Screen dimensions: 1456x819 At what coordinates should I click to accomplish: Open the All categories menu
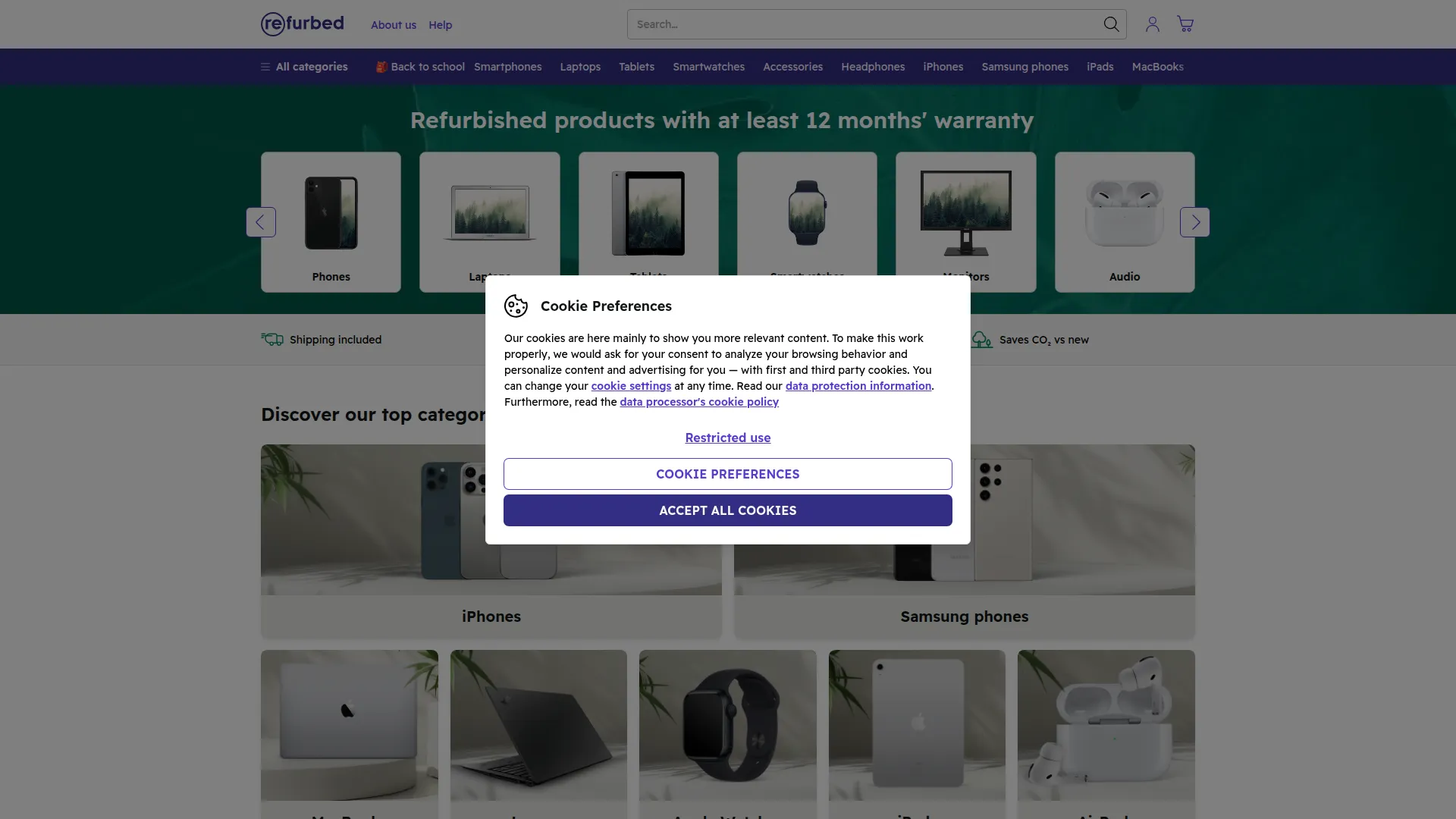(304, 67)
